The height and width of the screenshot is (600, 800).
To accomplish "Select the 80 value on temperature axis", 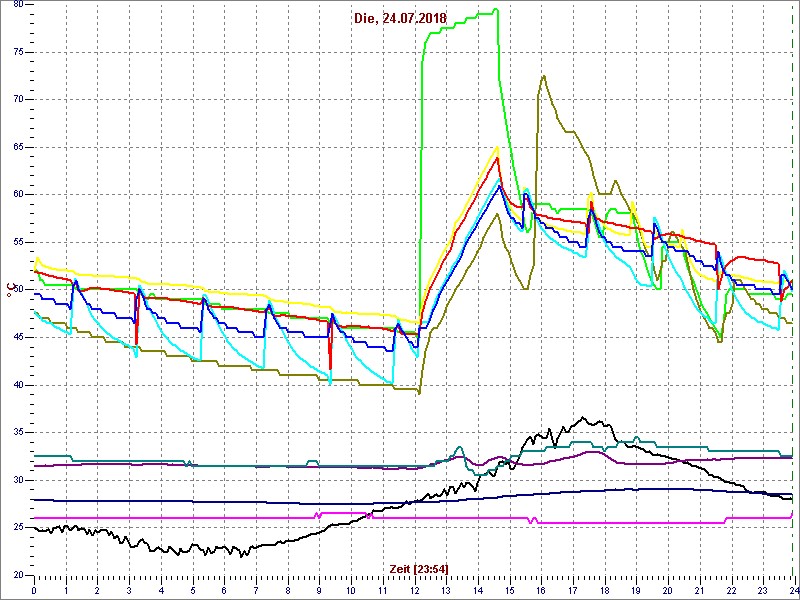I will click(18, 5).
